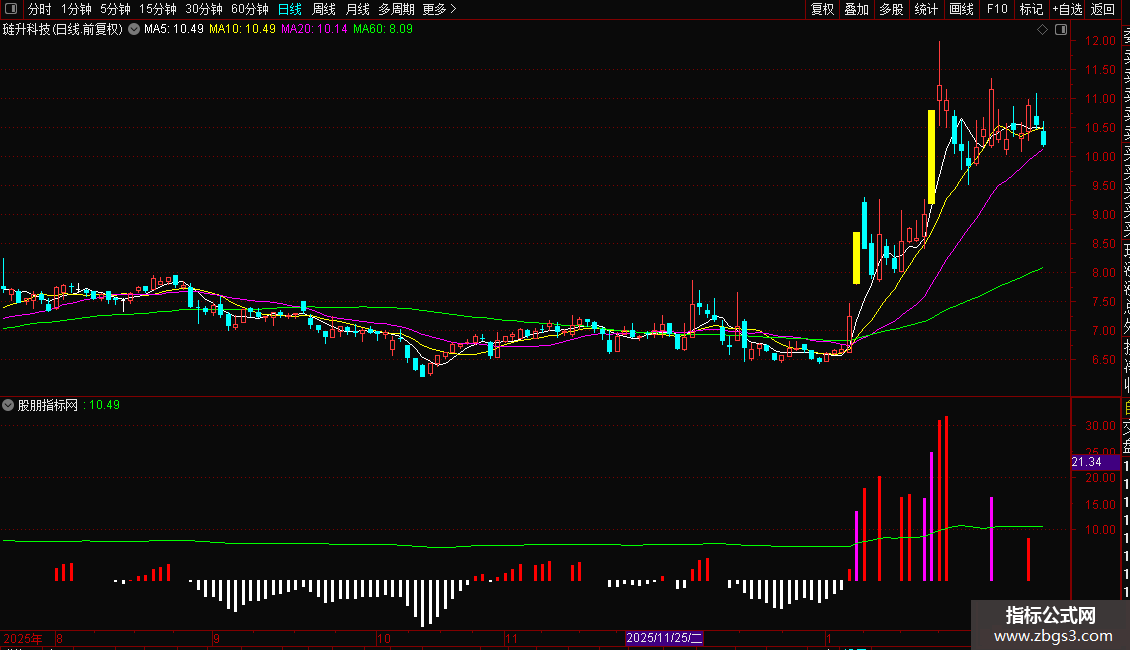Screen dimensions: 1130x650
Task: Open the 多股 multi-stock view
Action: (891, 9)
